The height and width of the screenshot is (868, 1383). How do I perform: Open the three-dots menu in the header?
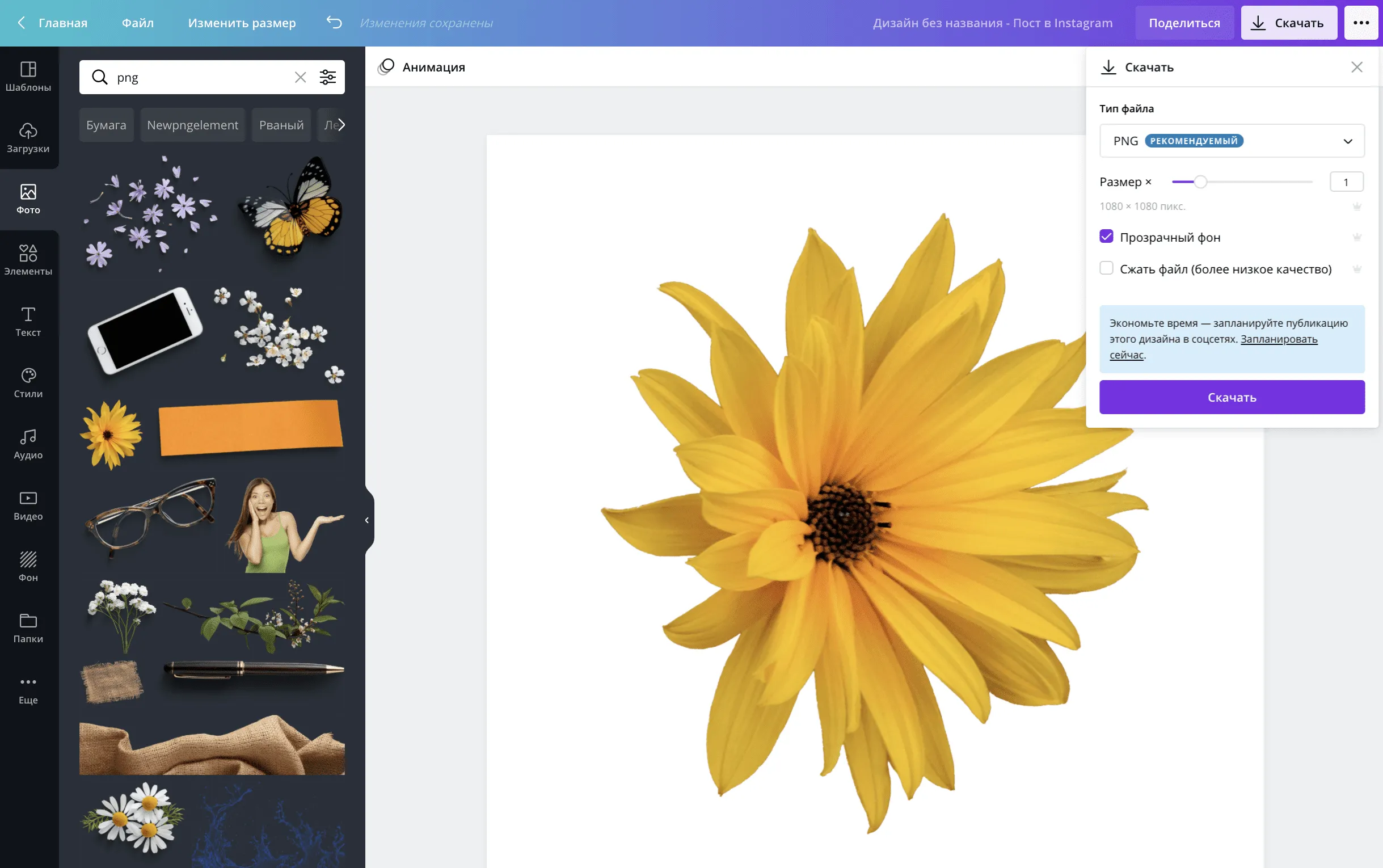(x=1361, y=22)
